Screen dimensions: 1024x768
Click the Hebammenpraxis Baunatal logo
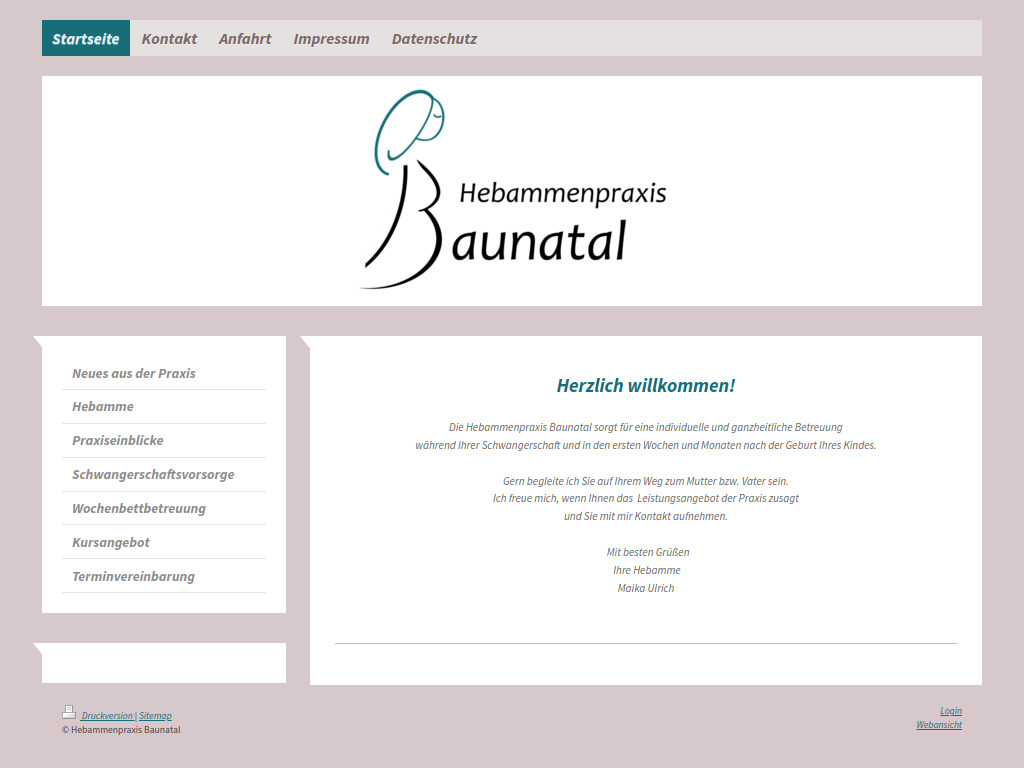(512, 188)
